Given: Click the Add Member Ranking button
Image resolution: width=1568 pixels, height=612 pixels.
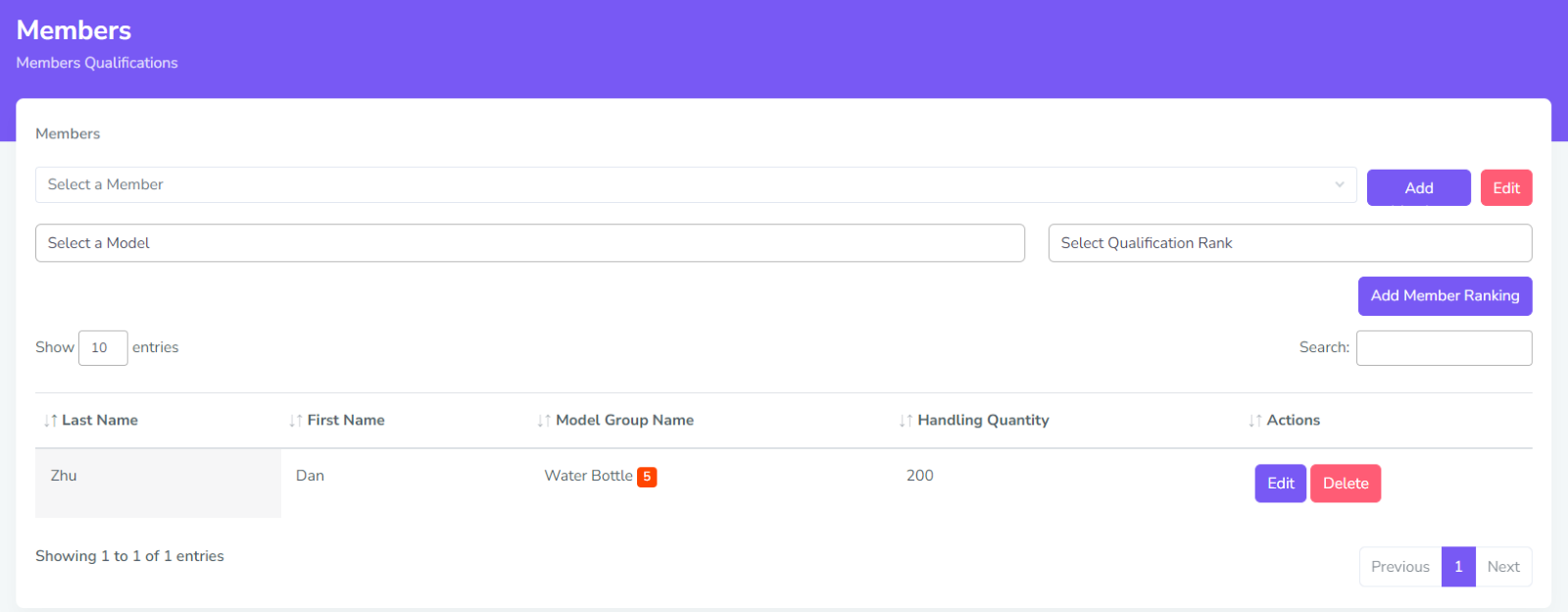Looking at the screenshot, I should tap(1445, 296).
